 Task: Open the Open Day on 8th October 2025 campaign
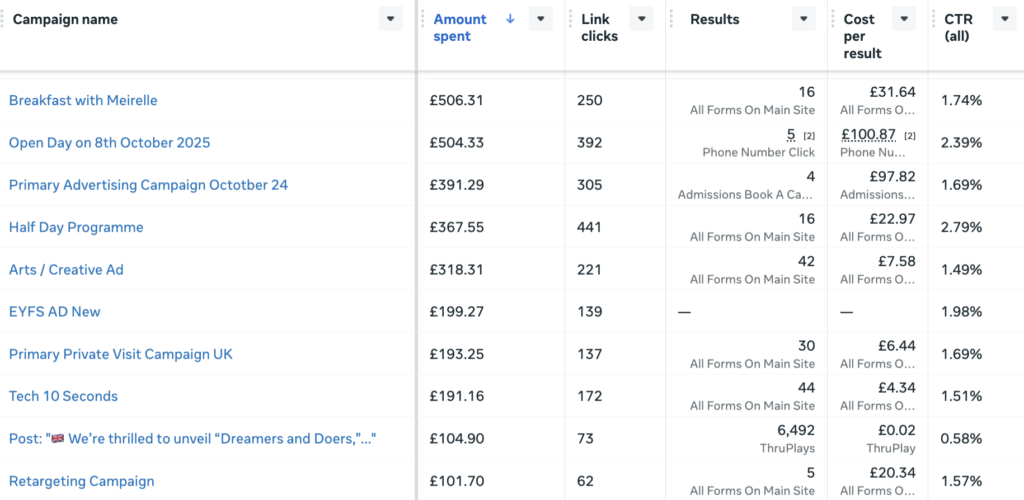[110, 142]
